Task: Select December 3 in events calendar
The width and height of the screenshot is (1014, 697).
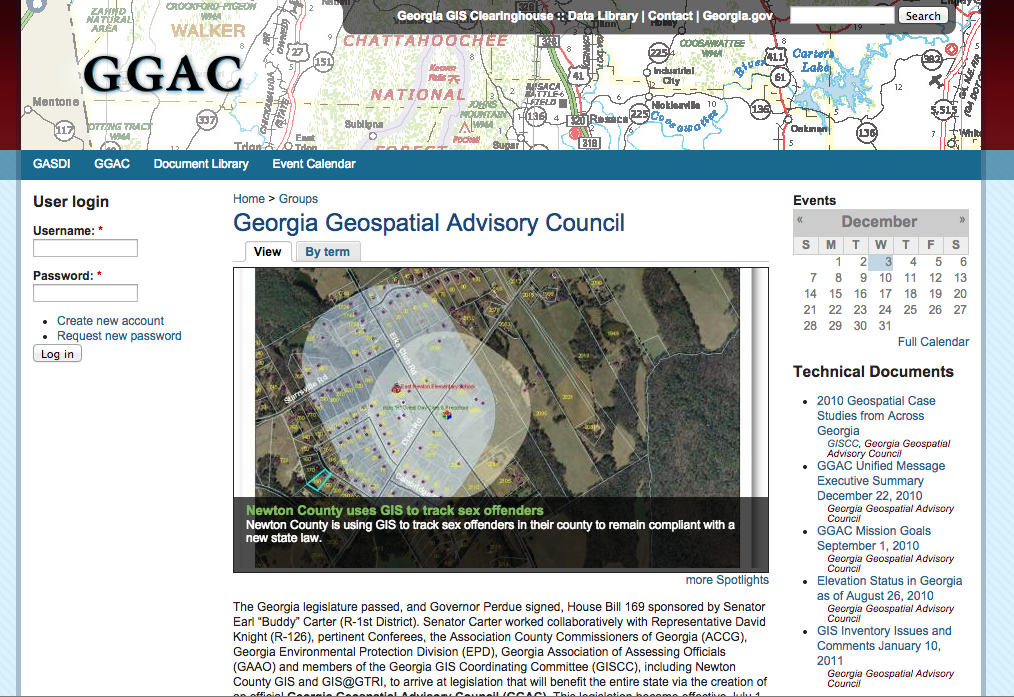Action: point(885,262)
